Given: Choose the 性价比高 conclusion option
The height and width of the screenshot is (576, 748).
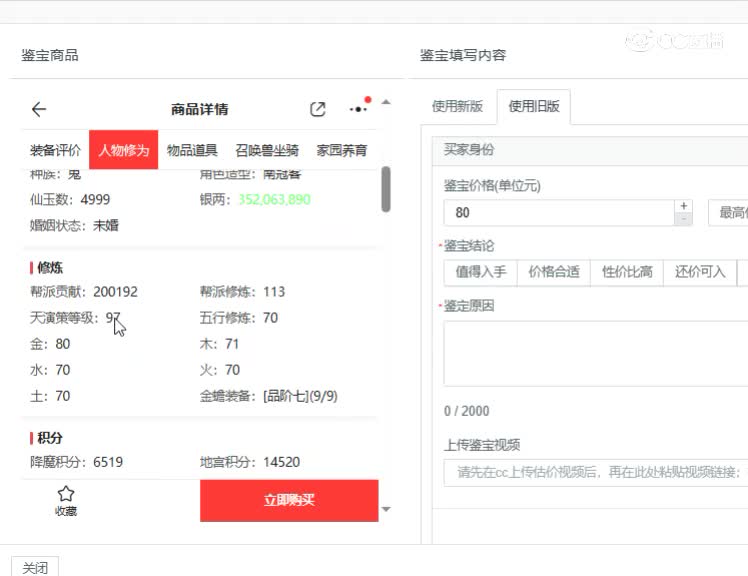Looking at the screenshot, I should [x=627, y=272].
